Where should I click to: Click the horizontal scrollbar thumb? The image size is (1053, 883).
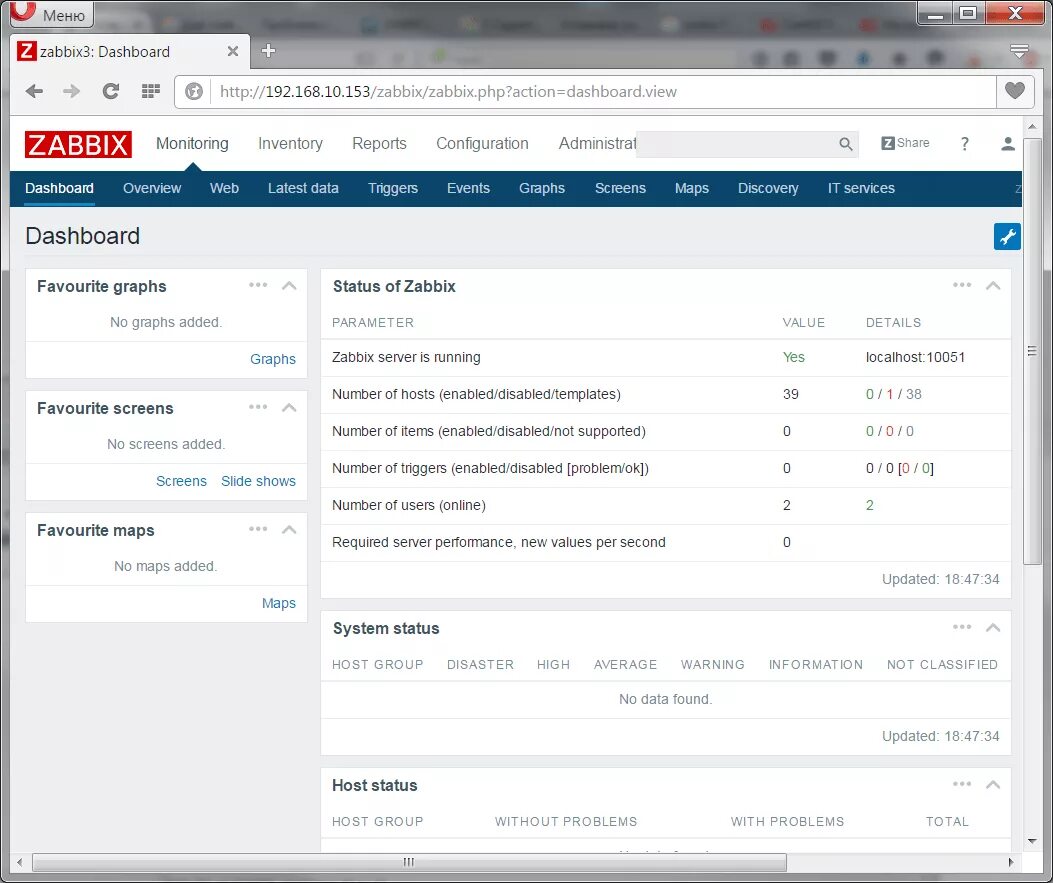(409, 862)
